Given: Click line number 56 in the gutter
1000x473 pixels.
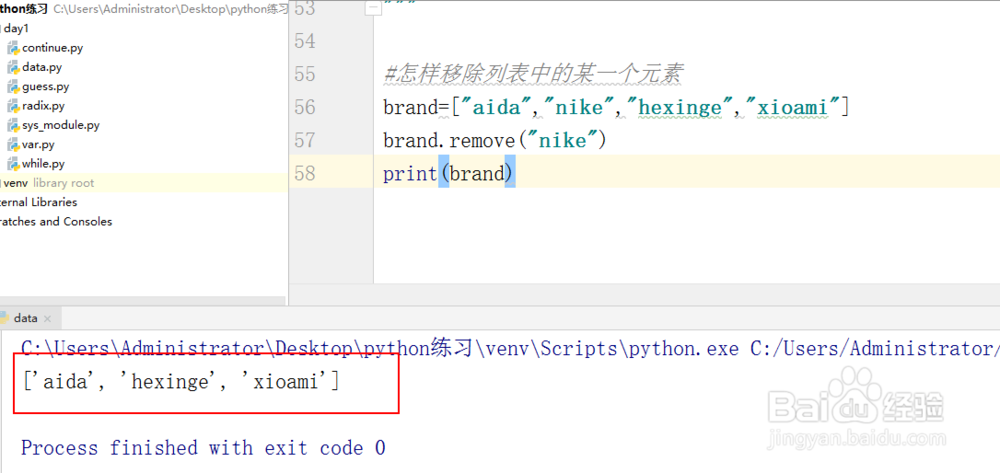Looking at the screenshot, I should 305,107.
